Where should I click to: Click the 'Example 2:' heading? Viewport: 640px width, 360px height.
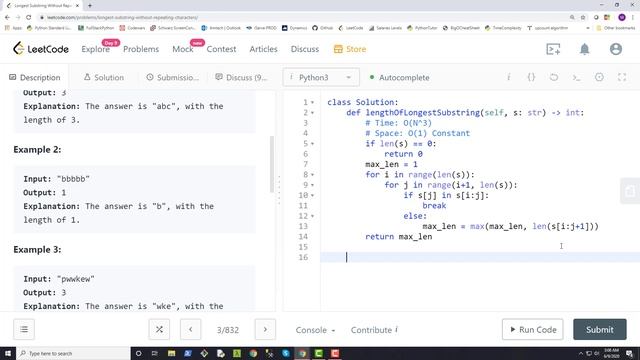tap(37, 149)
